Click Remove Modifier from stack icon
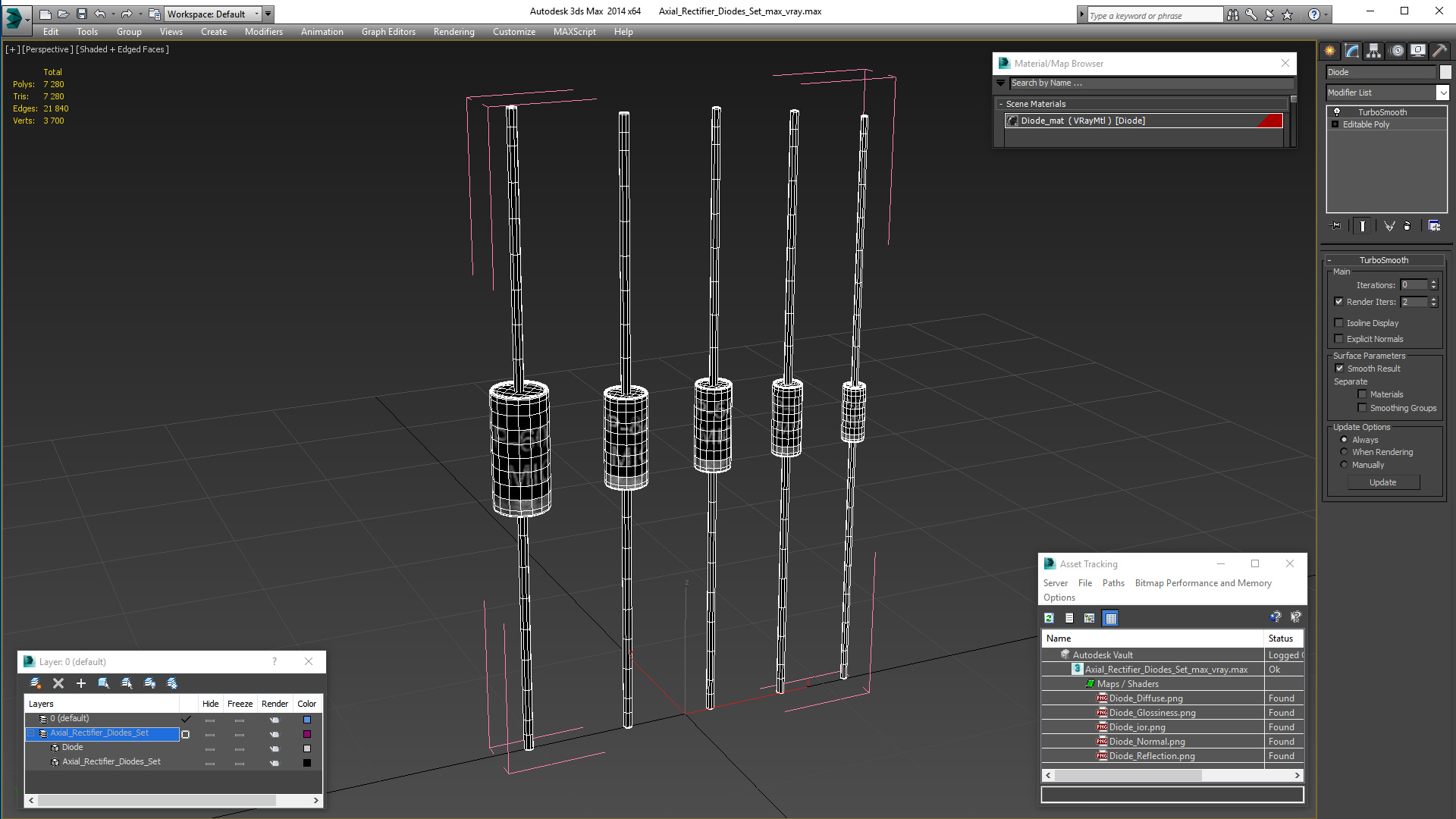This screenshot has height=819, width=1456. [1407, 226]
